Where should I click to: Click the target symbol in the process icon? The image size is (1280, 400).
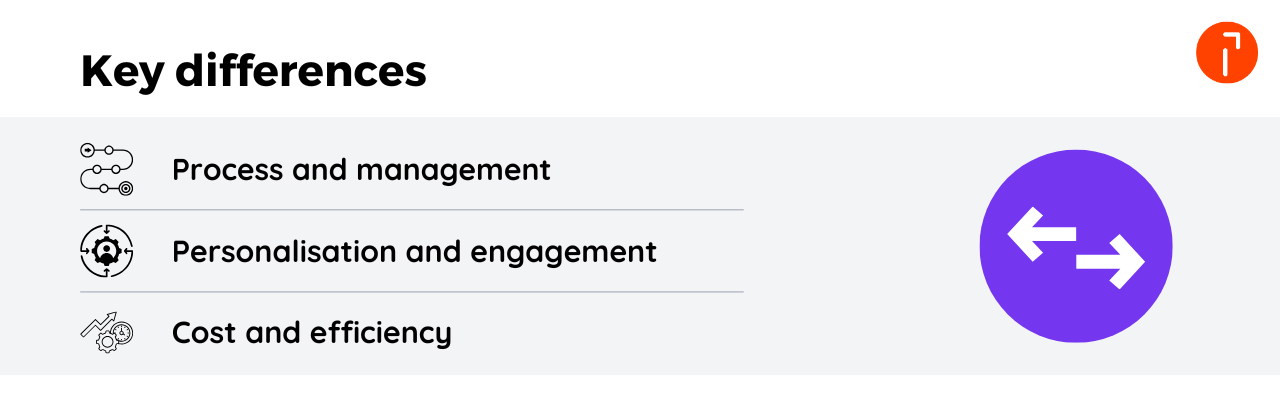tap(125, 187)
